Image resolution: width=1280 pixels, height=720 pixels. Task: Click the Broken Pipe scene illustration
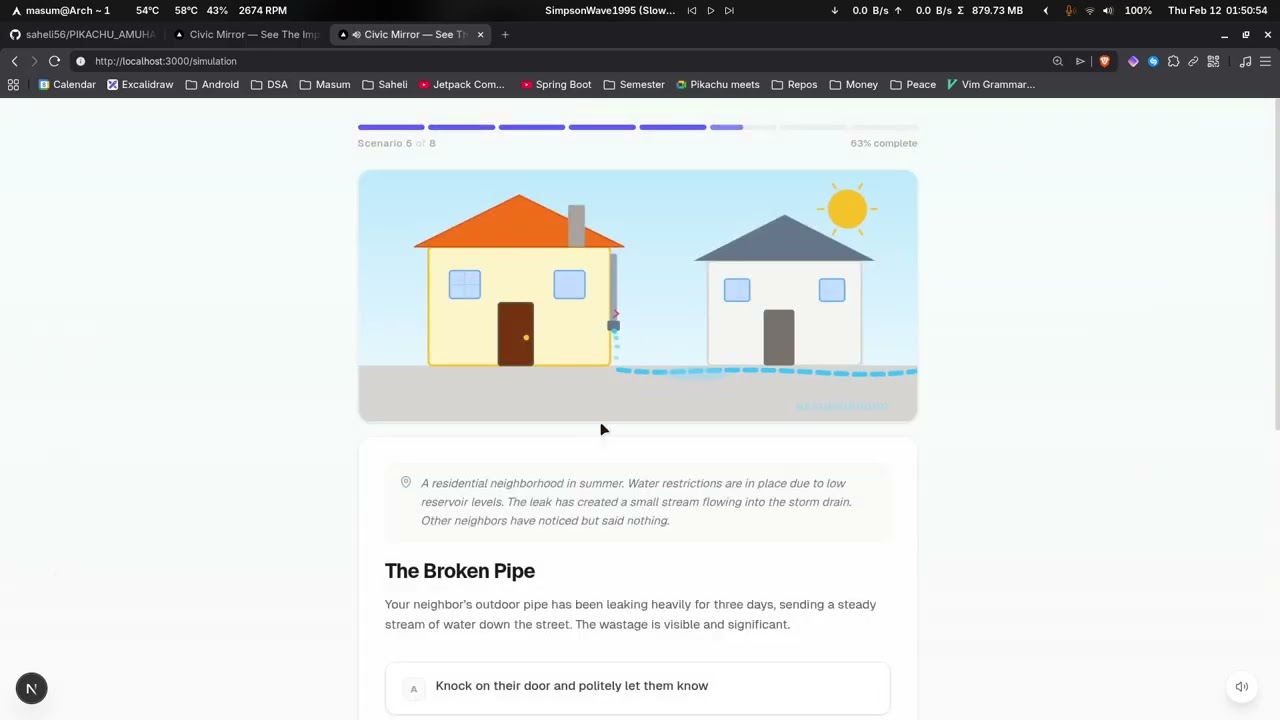pyautogui.click(x=637, y=296)
